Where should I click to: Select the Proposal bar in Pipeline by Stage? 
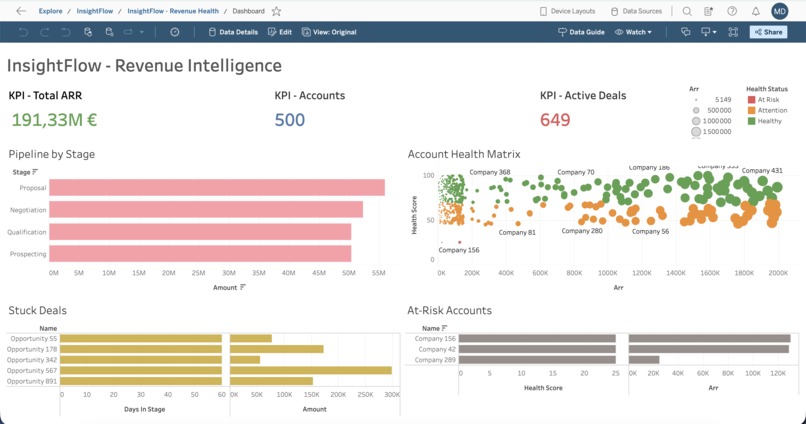click(x=217, y=188)
